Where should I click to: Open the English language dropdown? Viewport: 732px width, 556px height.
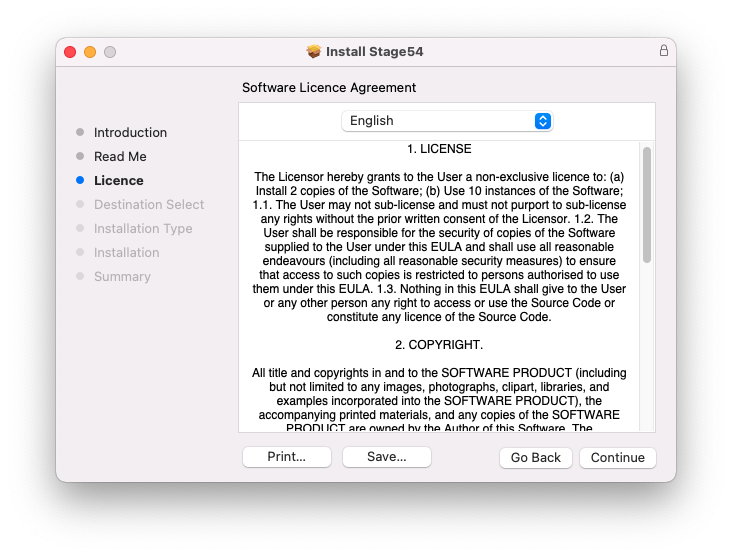[x=447, y=121]
